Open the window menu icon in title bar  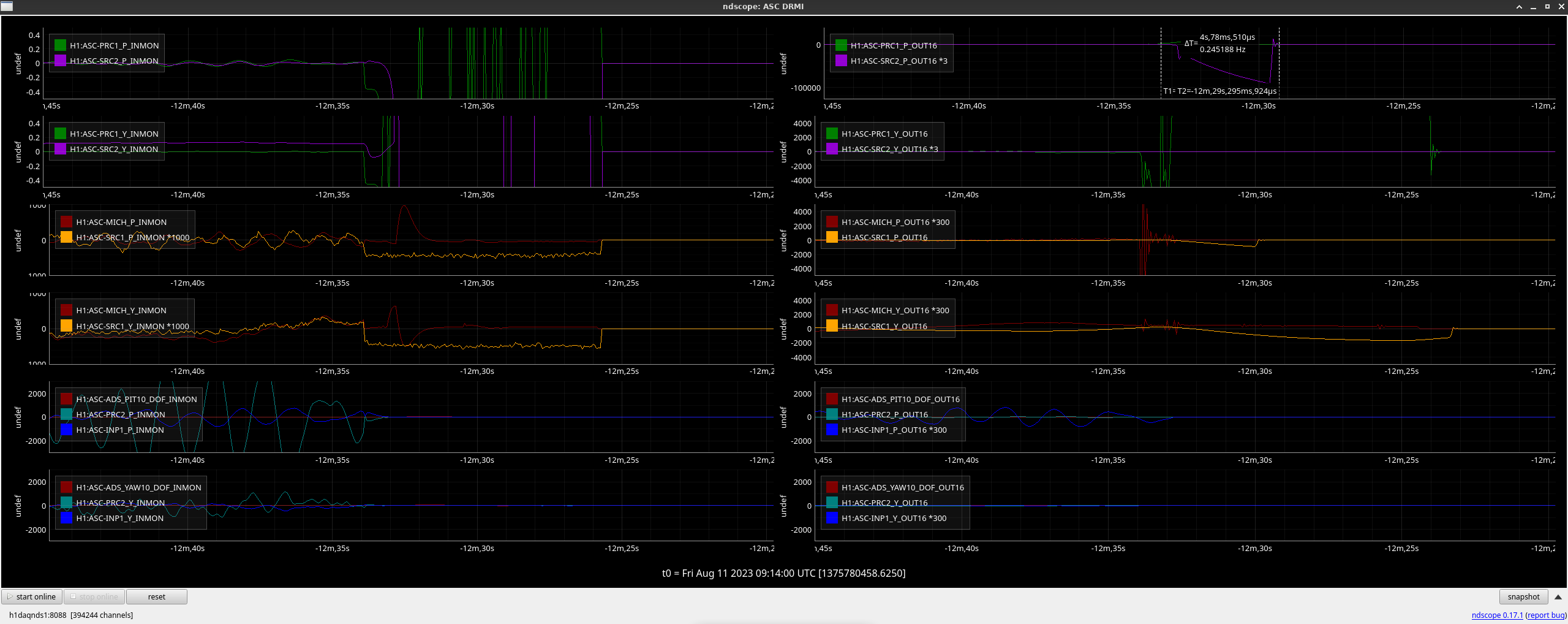7,6
